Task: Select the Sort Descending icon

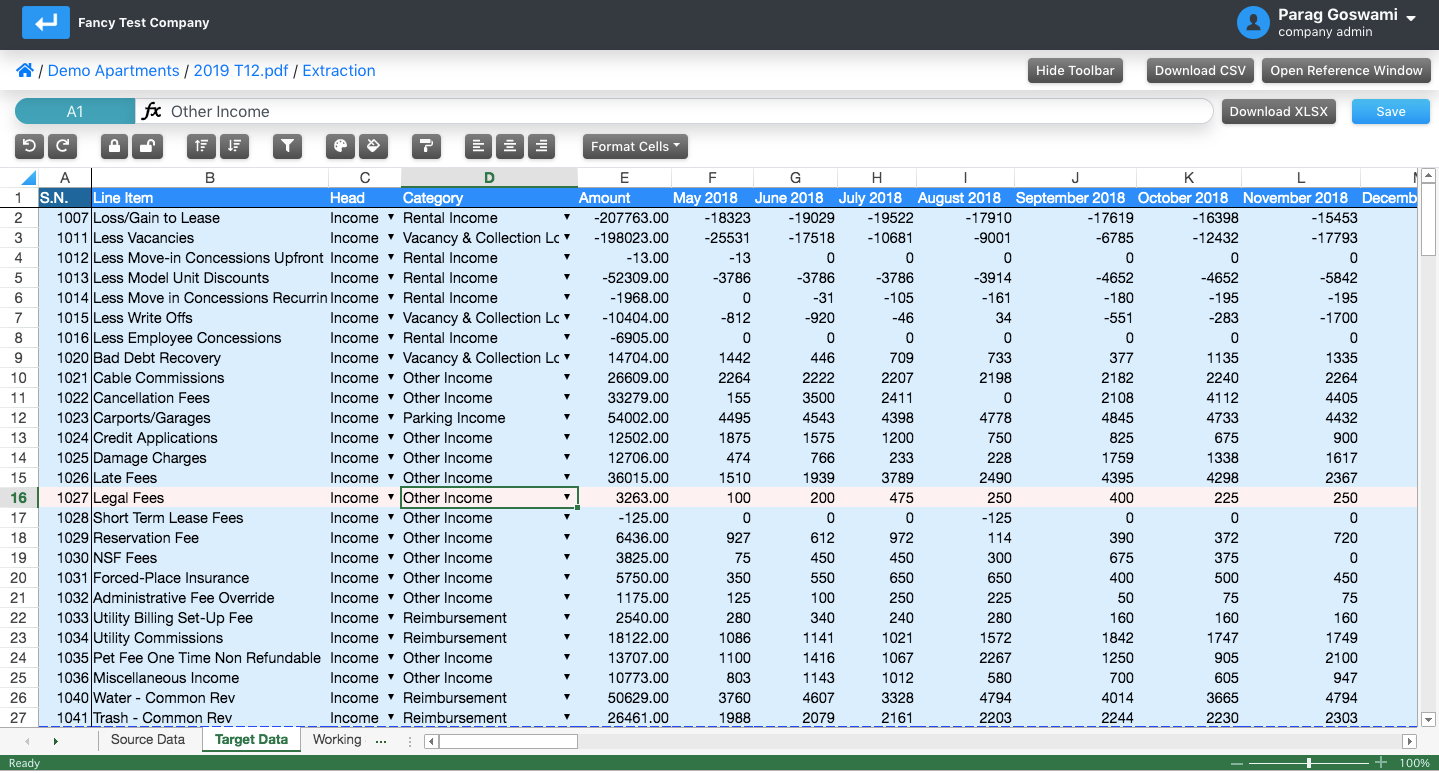Action: [234, 146]
